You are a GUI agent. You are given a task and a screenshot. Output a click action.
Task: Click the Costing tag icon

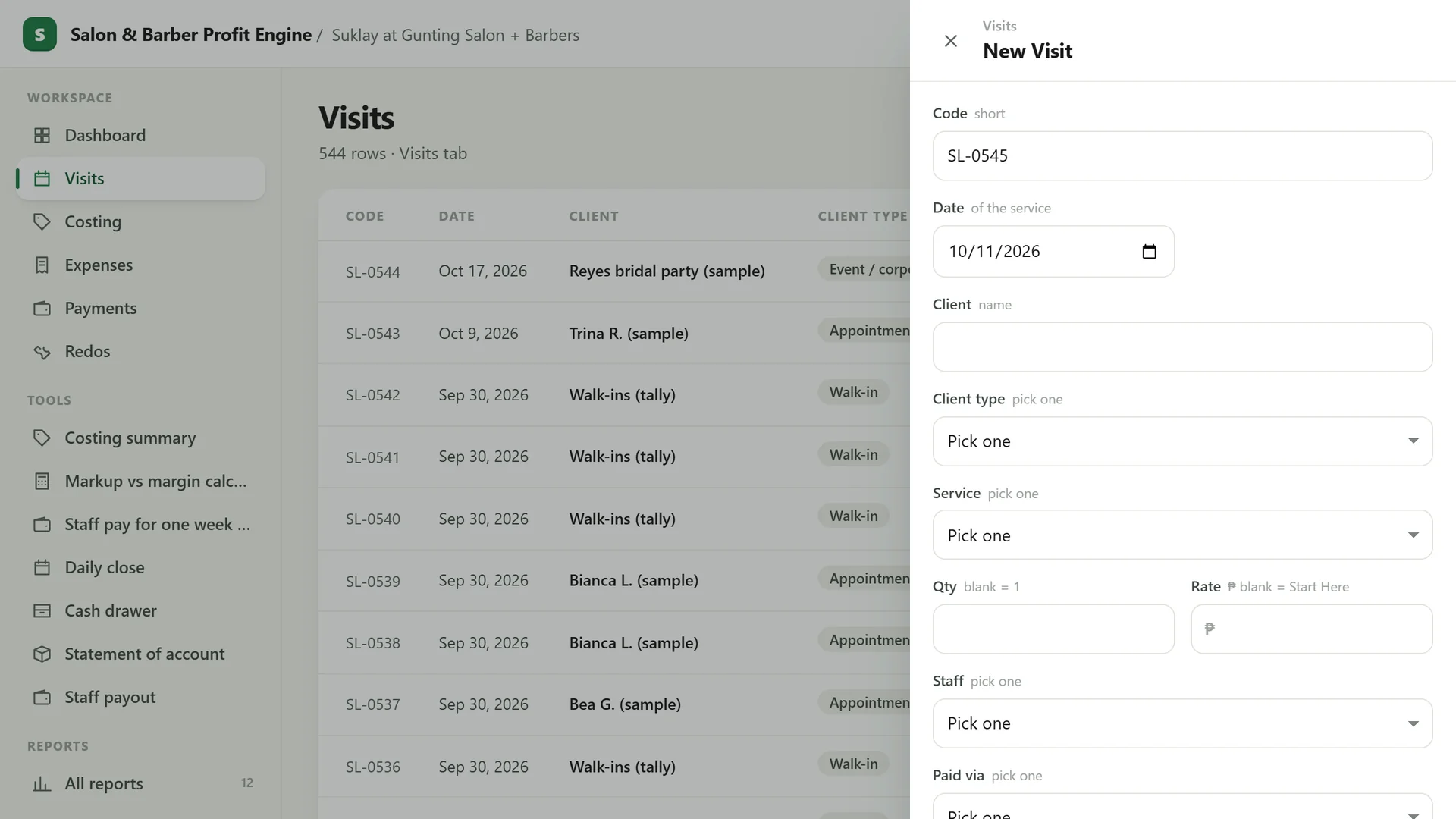pyautogui.click(x=42, y=221)
